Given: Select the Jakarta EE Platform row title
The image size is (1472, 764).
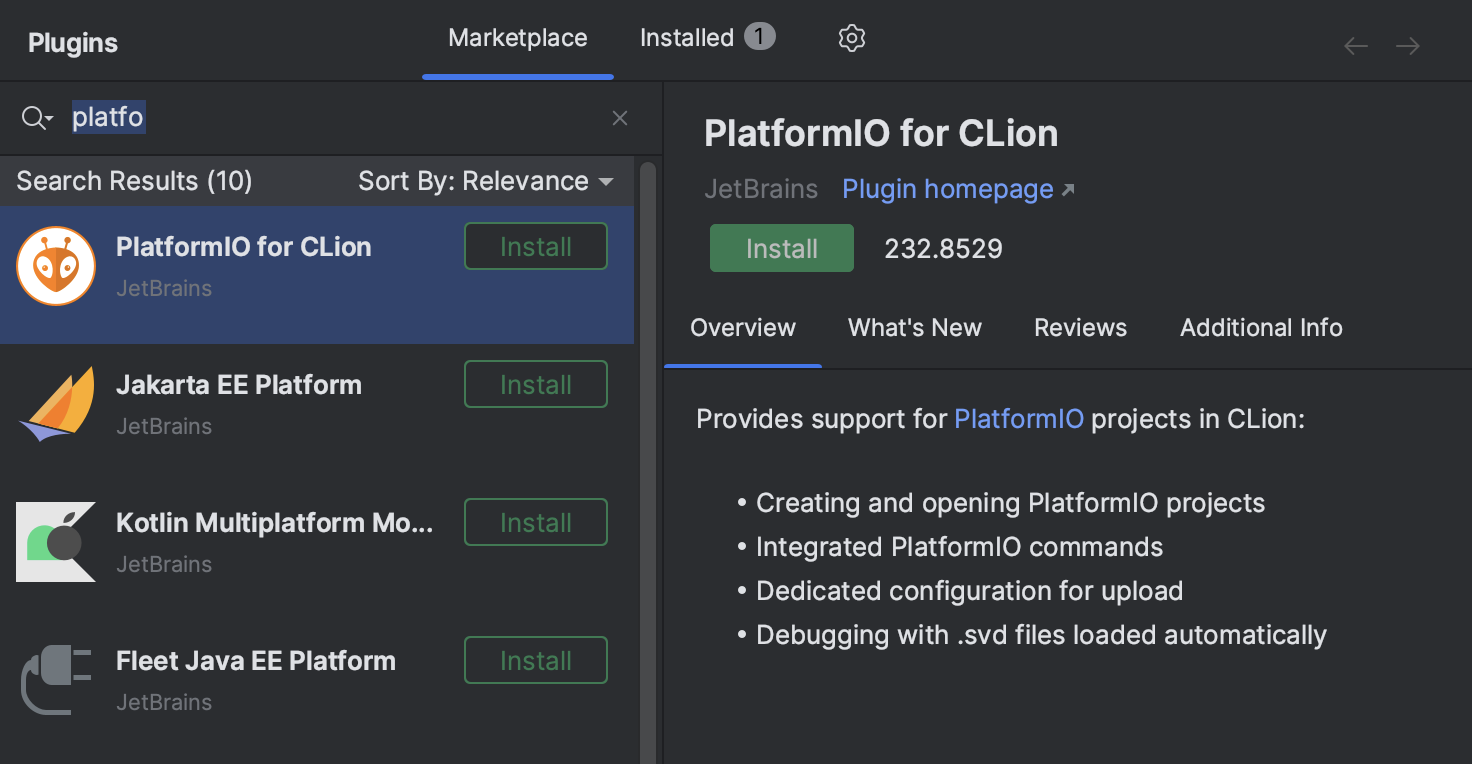Looking at the screenshot, I should [239, 385].
